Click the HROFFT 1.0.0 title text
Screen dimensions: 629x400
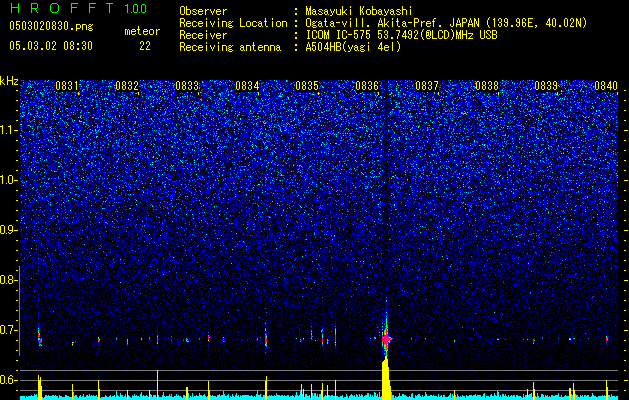tap(78, 8)
